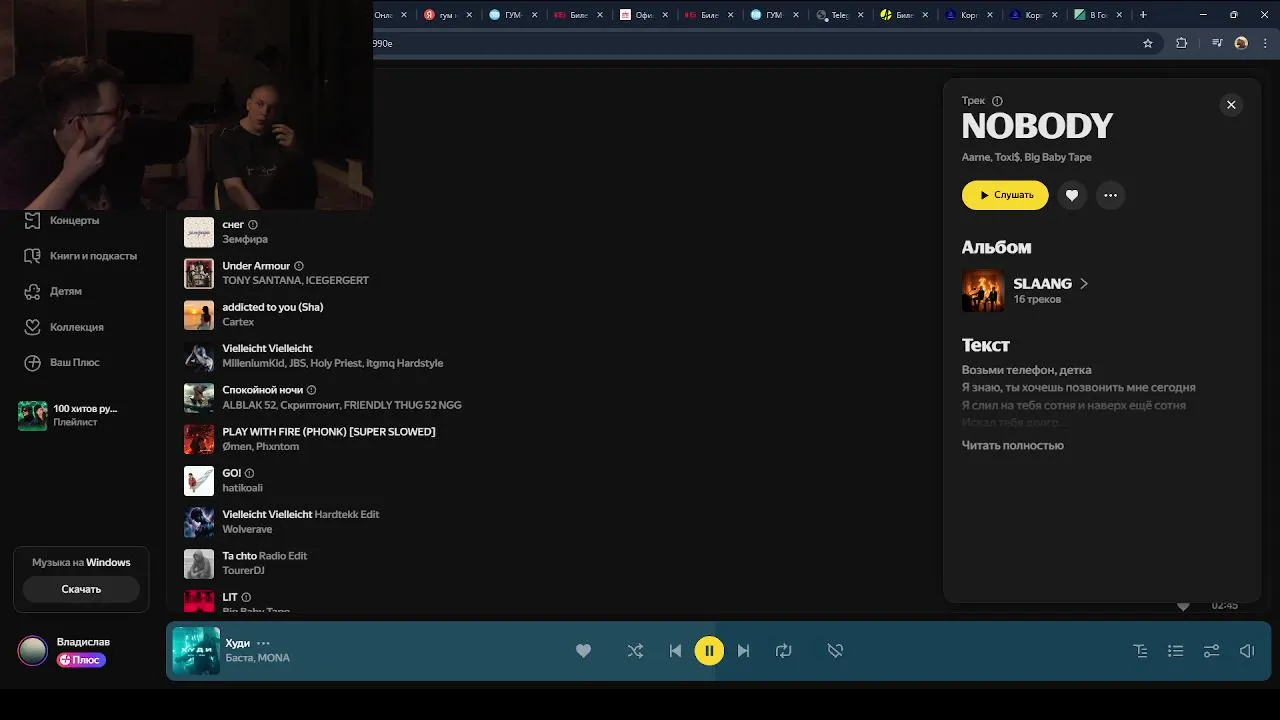Click the Скачать button for Windows app
The image size is (1280, 720).
point(81,590)
